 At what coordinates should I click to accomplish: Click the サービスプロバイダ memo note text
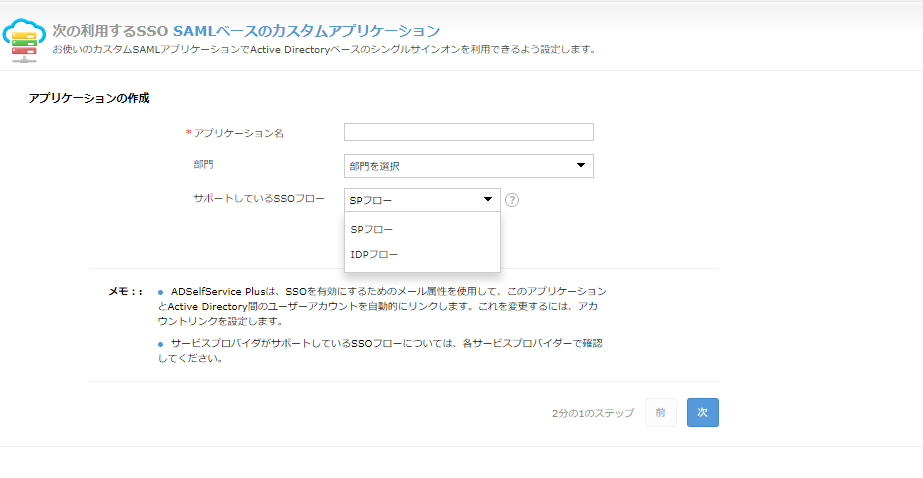[385, 350]
